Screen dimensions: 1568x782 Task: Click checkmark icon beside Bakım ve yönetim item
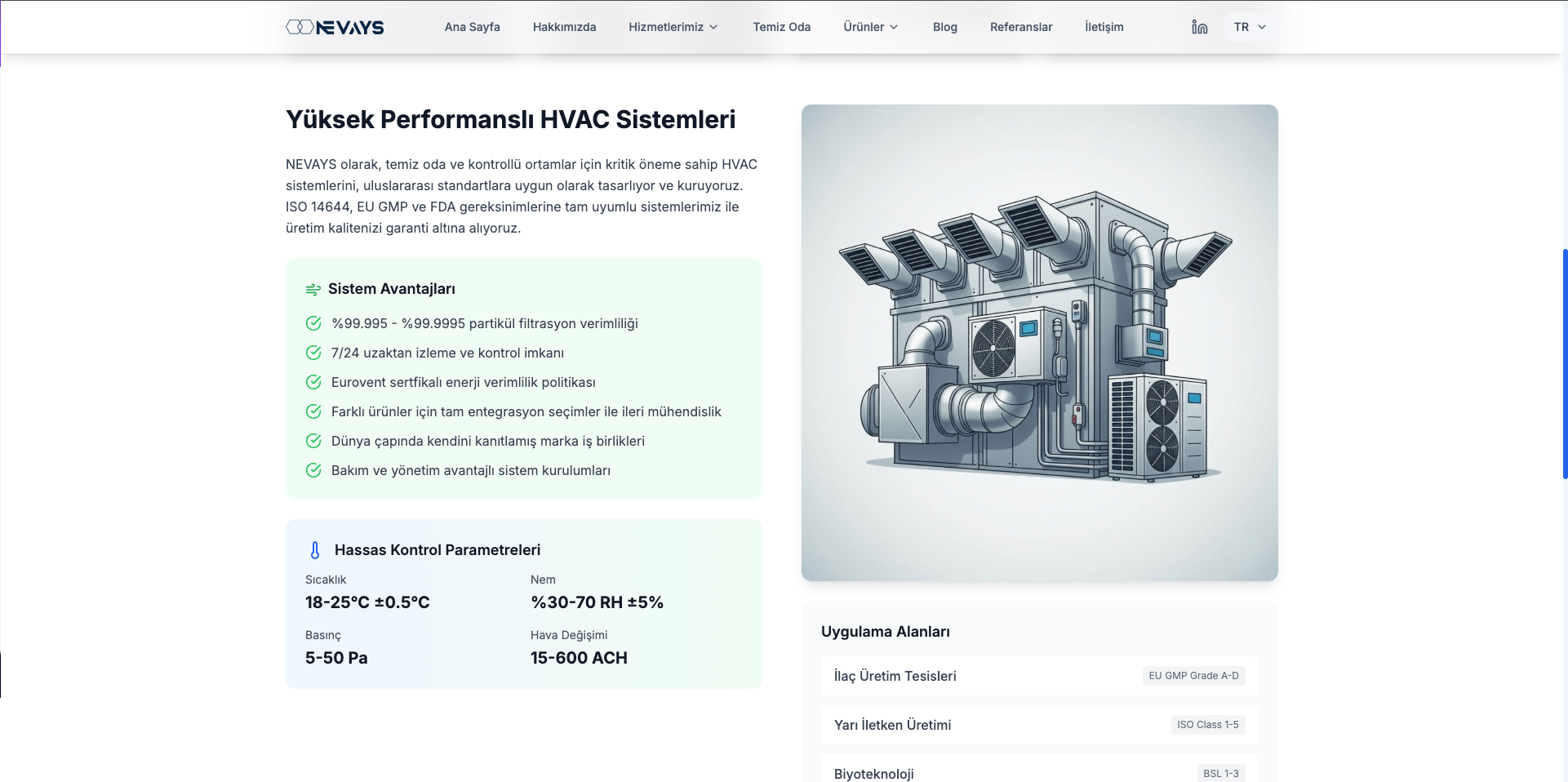313,470
